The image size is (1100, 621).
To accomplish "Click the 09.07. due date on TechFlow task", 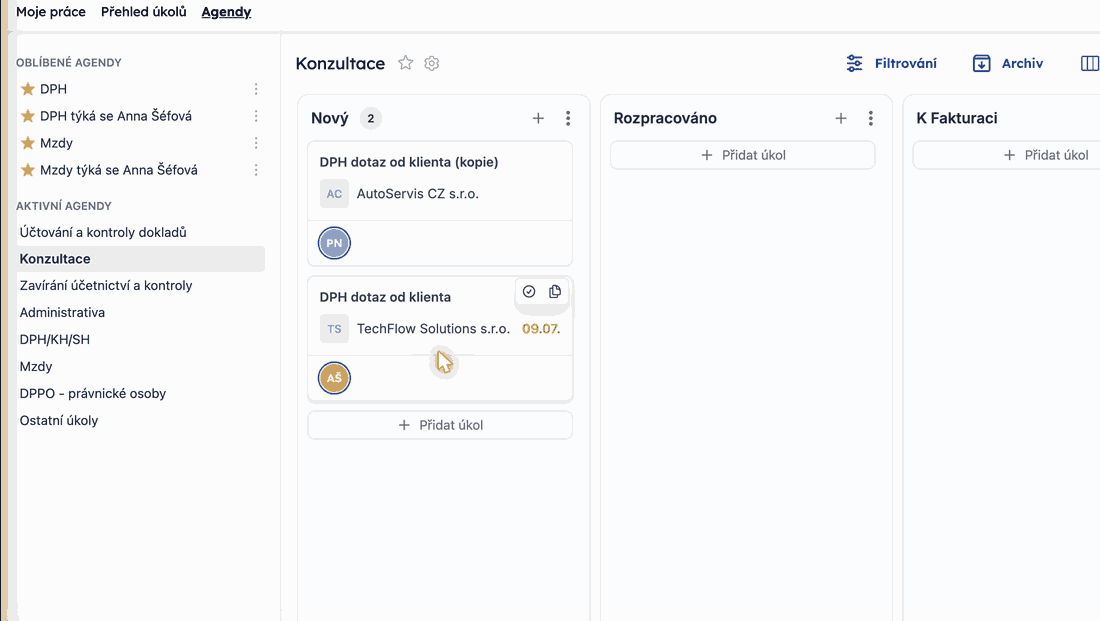I will (541, 328).
